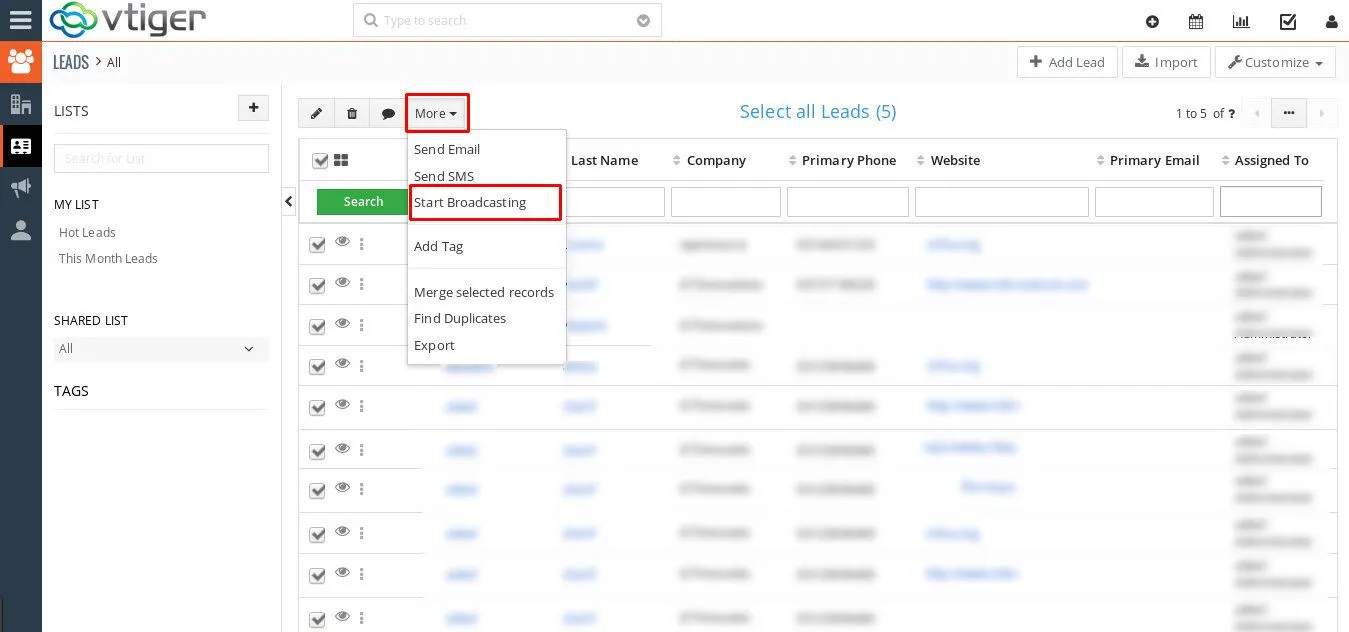Click the Search for List input field
1349x632 pixels.
pos(161,159)
